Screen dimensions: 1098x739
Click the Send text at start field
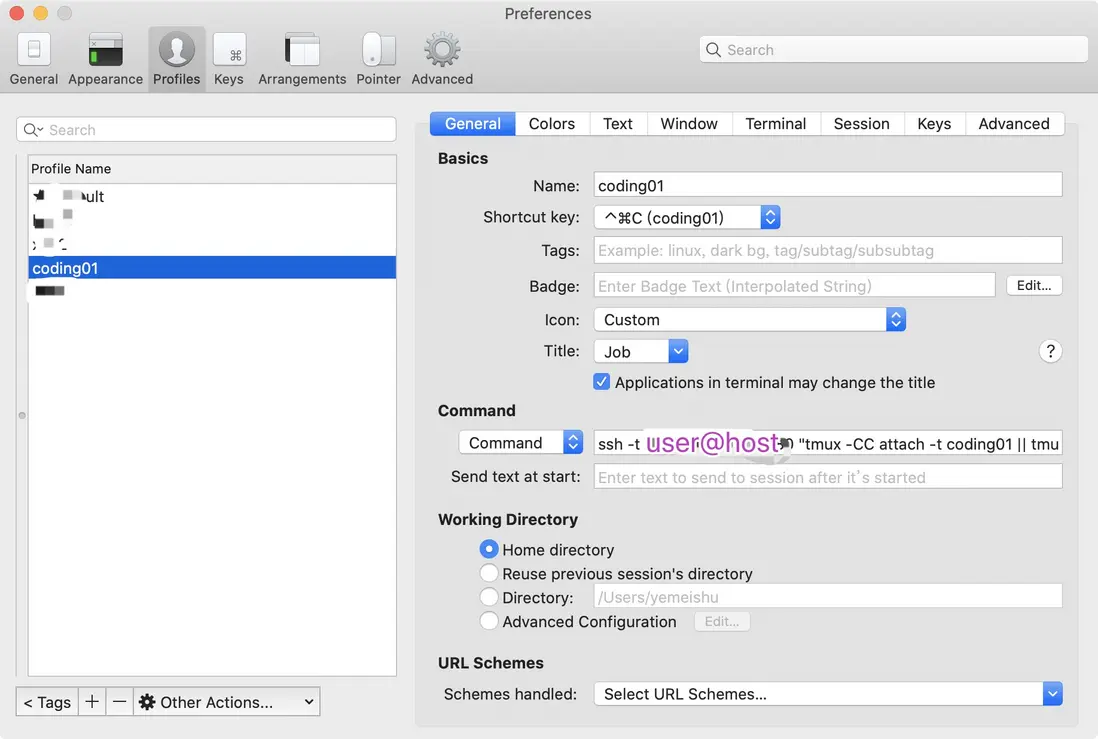[x=828, y=476]
